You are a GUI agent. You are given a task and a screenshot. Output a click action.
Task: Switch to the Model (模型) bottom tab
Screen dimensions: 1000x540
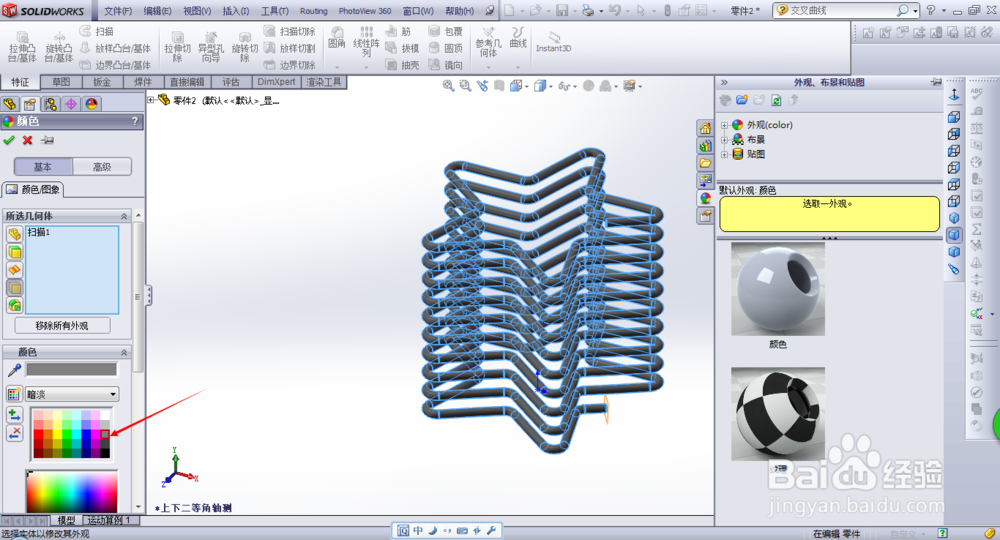click(x=66, y=520)
